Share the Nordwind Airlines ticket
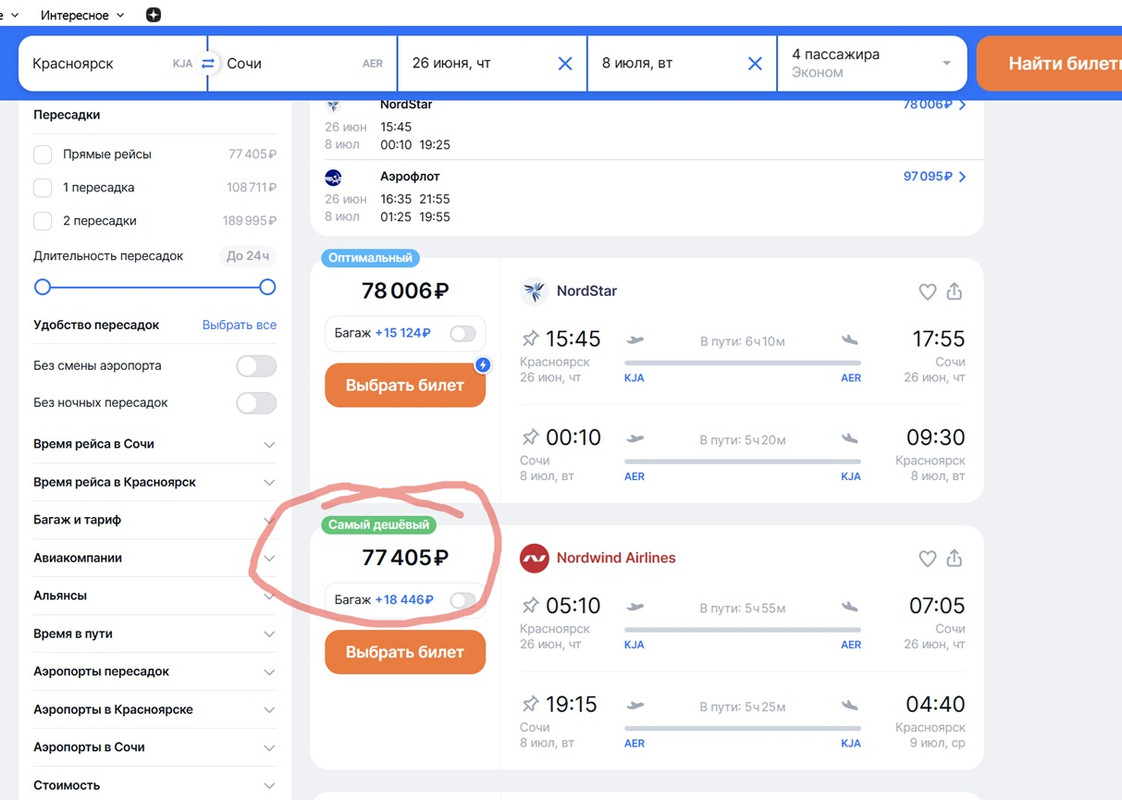Screen dimensions: 1122x800 coord(955,558)
